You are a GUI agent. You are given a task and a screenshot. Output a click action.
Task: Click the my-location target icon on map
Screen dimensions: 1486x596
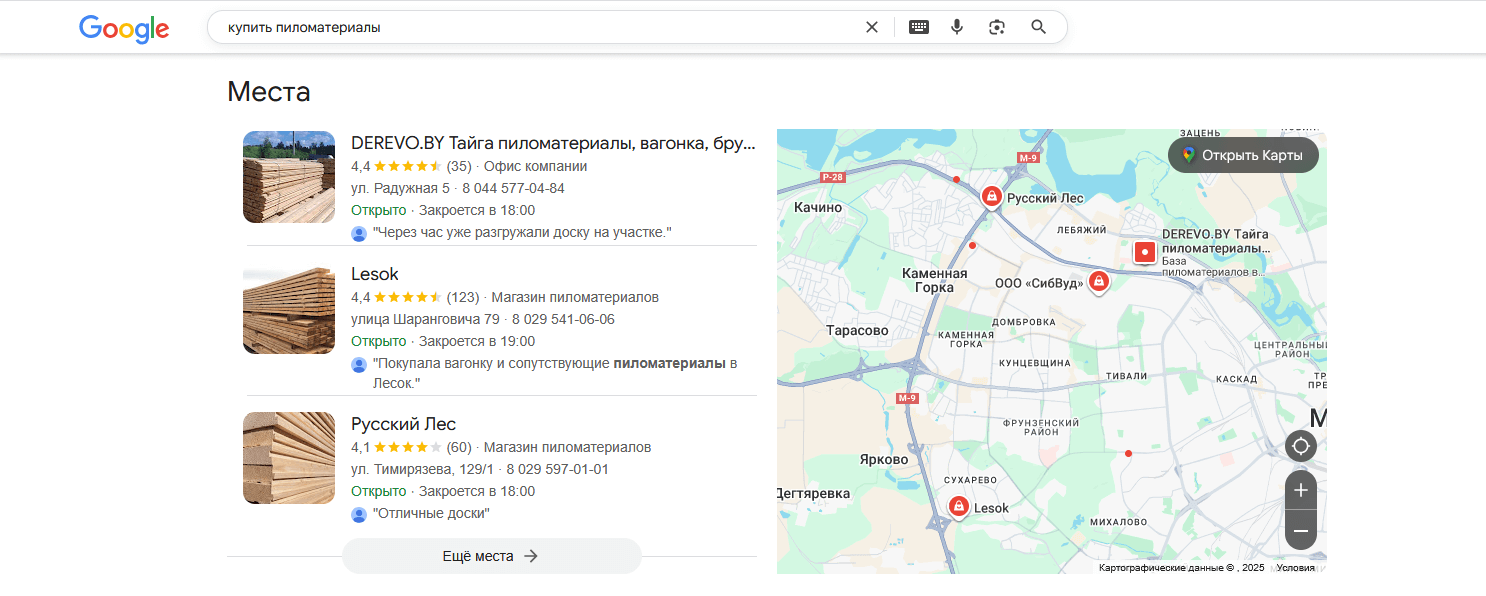point(1300,445)
